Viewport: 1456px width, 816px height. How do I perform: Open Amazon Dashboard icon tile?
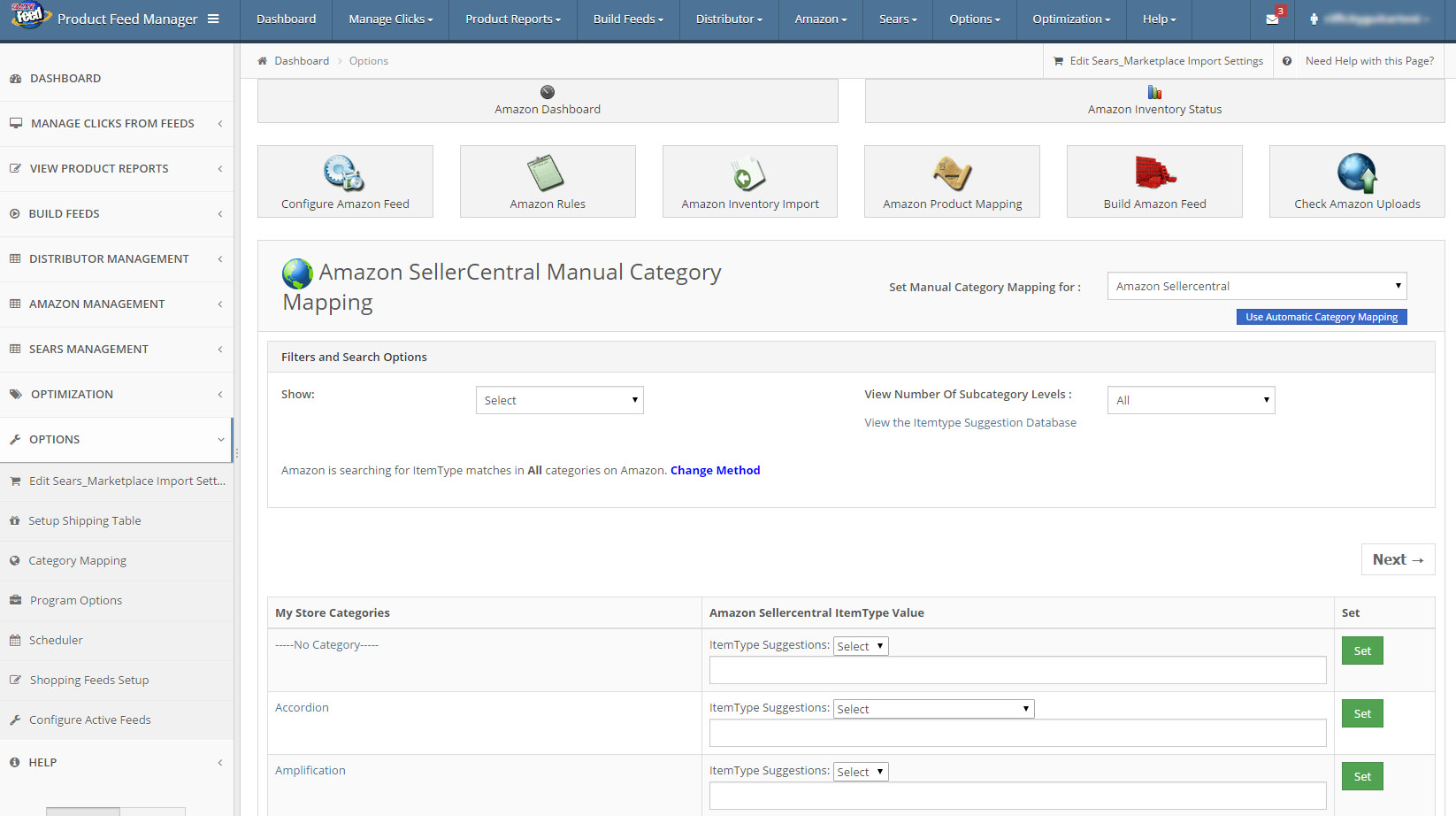[x=548, y=92]
